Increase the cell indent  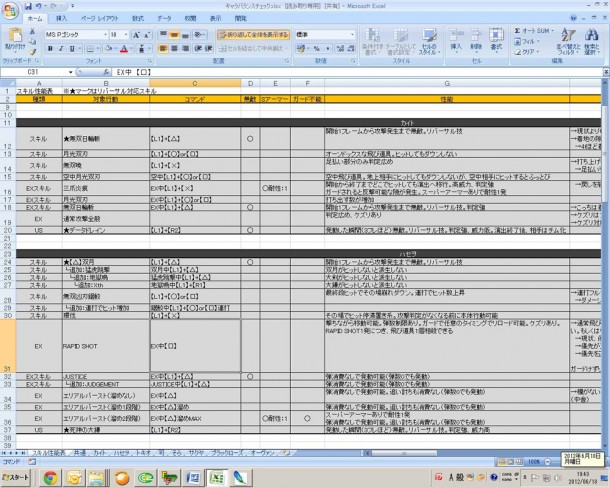coord(209,49)
